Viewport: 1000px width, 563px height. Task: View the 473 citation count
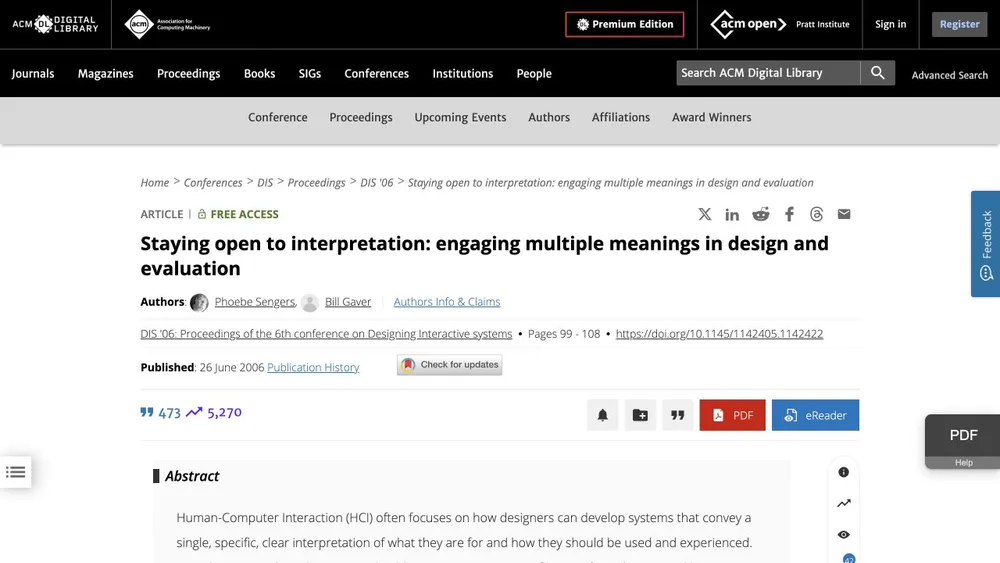click(161, 413)
